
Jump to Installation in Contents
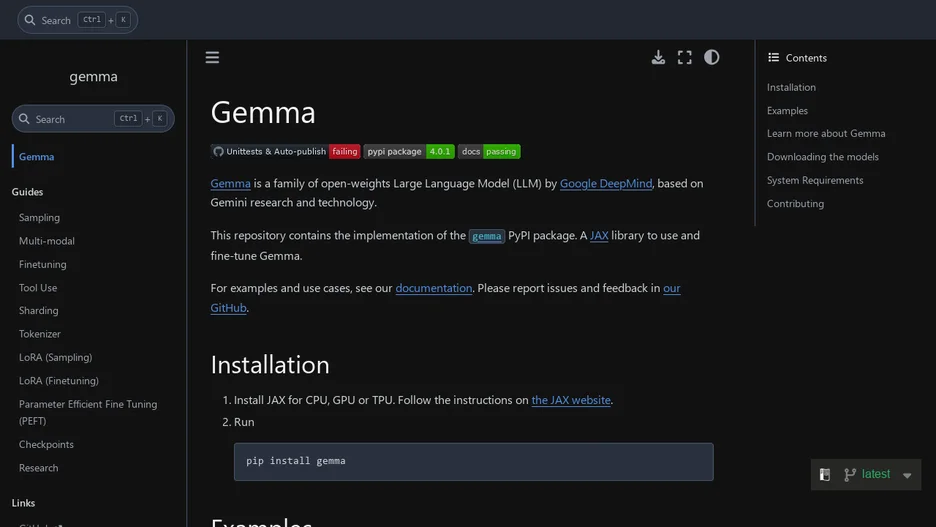tap(791, 87)
